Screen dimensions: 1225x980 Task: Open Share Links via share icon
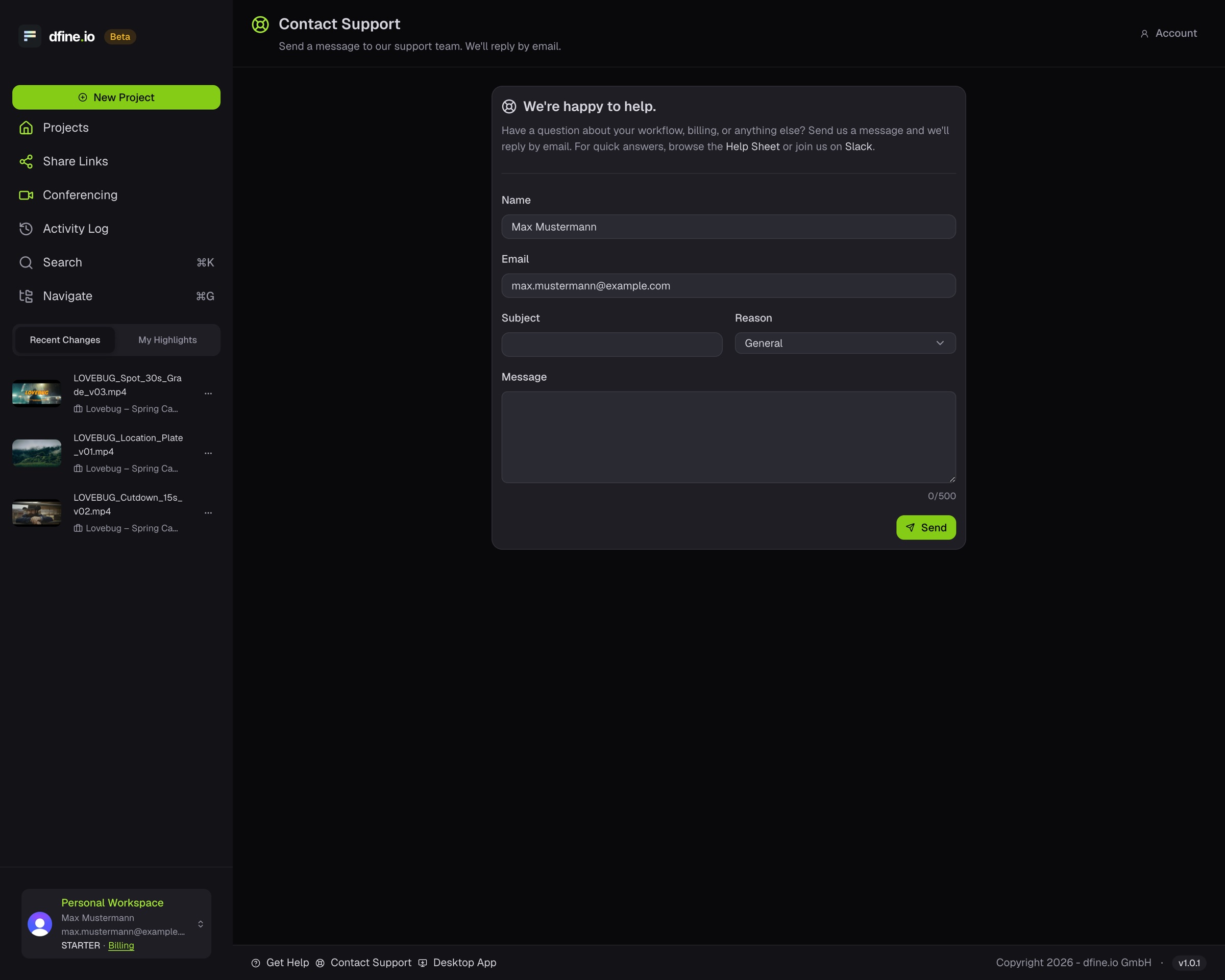[x=26, y=161]
